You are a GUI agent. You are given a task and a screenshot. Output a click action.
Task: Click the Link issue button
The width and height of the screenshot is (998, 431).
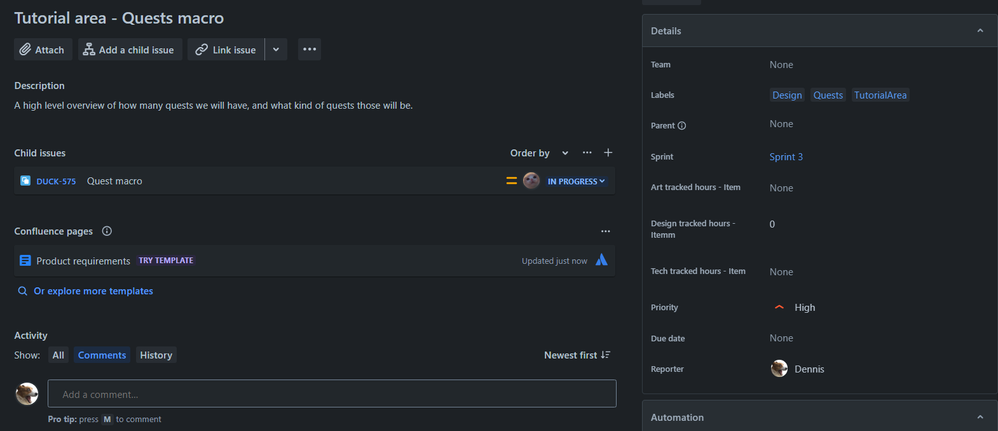pos(226,50)
